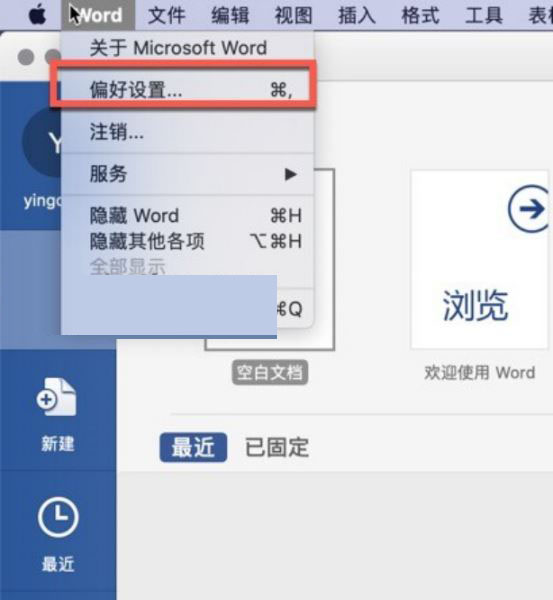Expand the 服务 submenu
This screenshot has height=600, width=553.
point(188,174)
